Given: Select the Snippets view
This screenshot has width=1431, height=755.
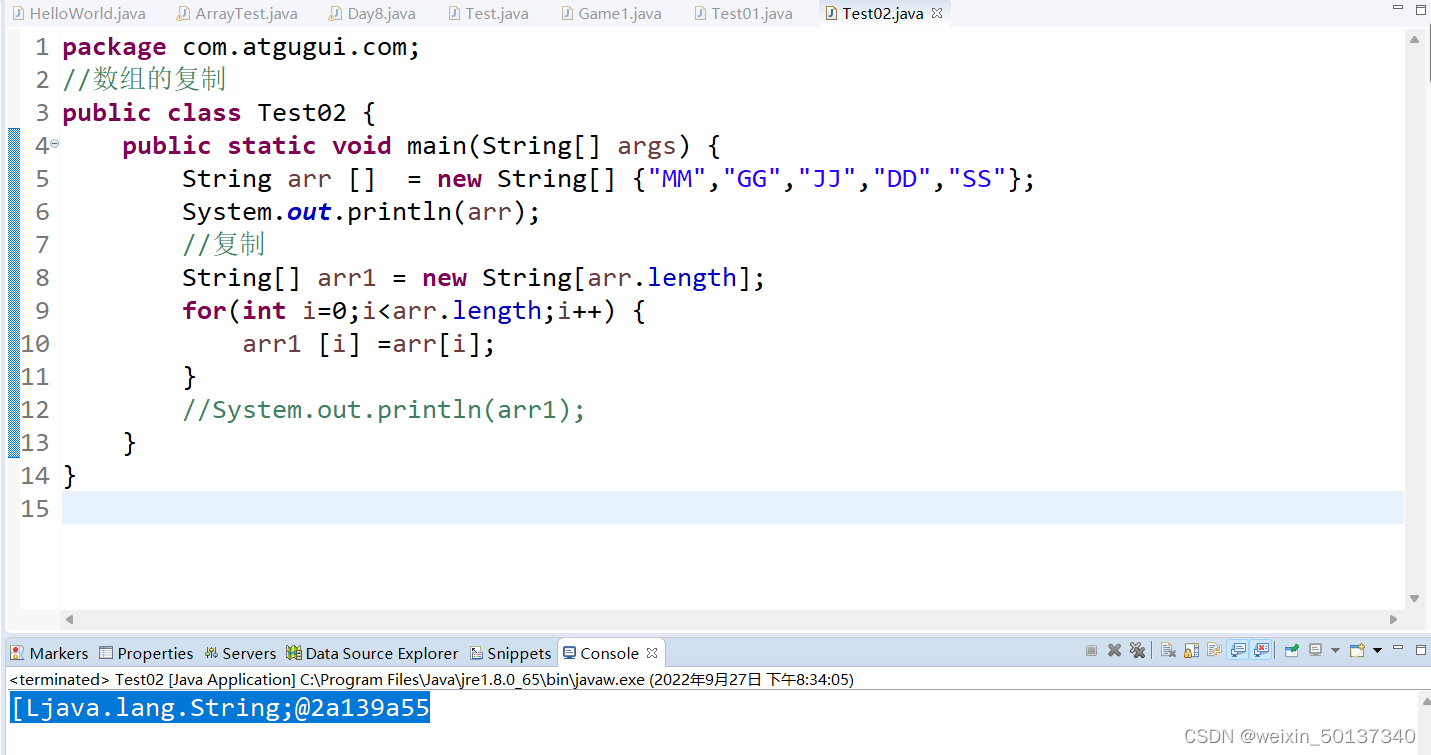Looking at the screenshot, I should tap(518, 653).
